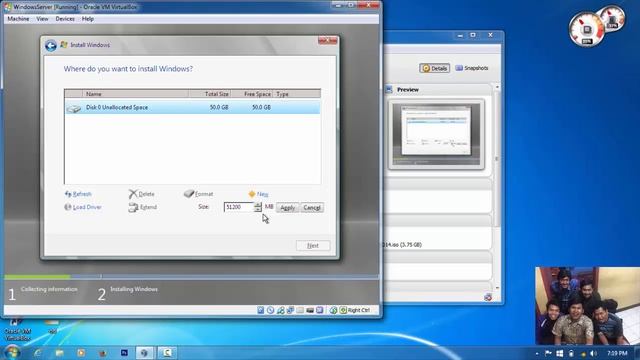
Task: Click the Load Driver link
Action: tap(83, 207)
